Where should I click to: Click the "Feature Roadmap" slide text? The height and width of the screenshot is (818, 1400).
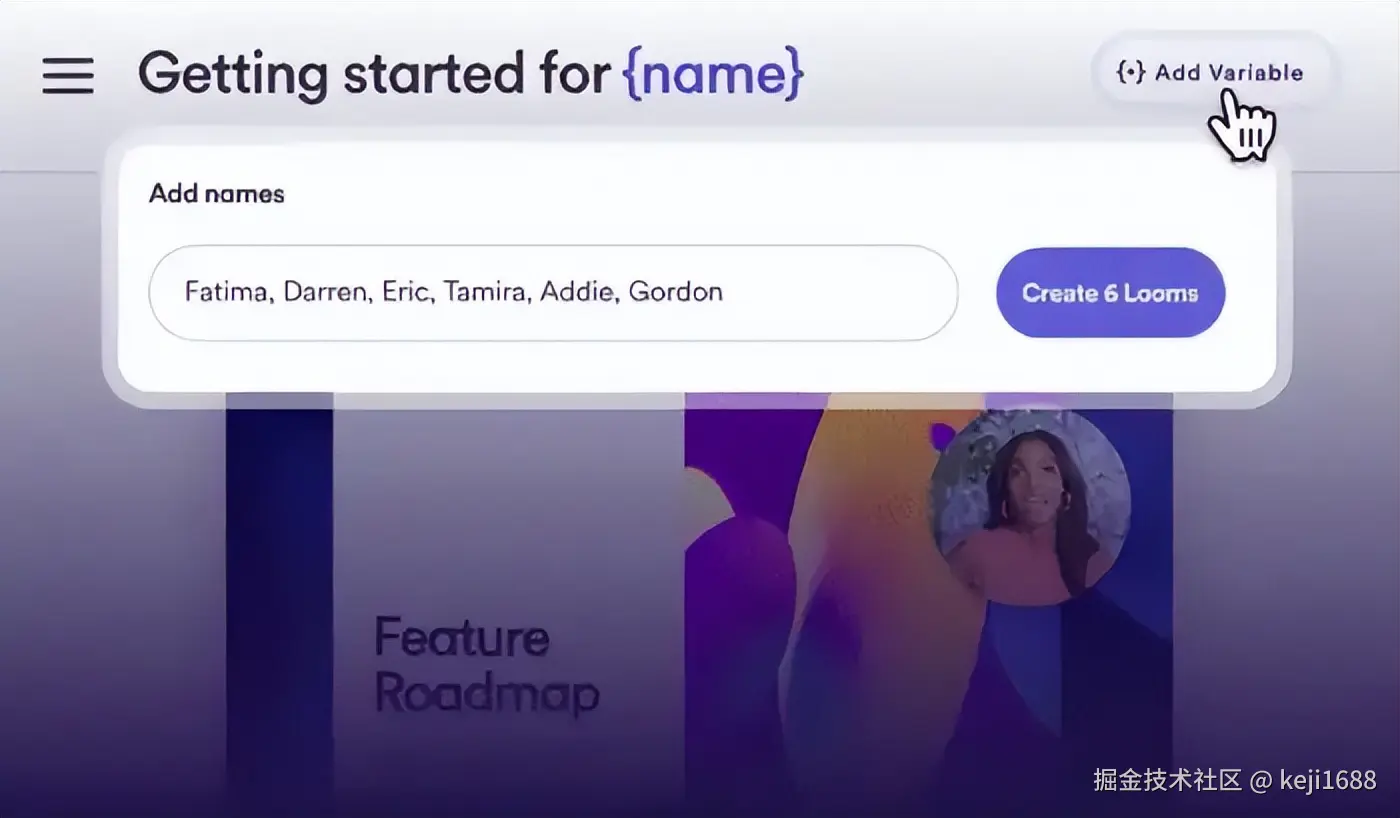(486, 665)
